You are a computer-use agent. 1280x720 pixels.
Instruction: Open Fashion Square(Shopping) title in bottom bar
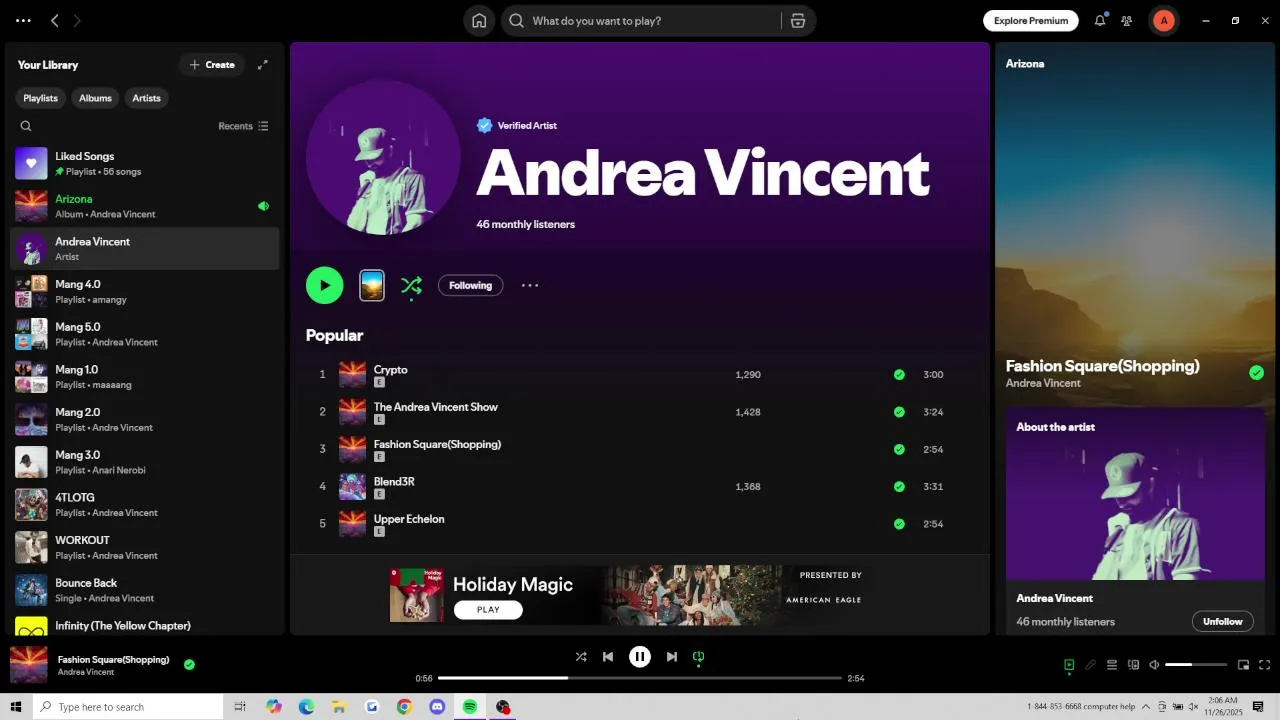(113, 659)
